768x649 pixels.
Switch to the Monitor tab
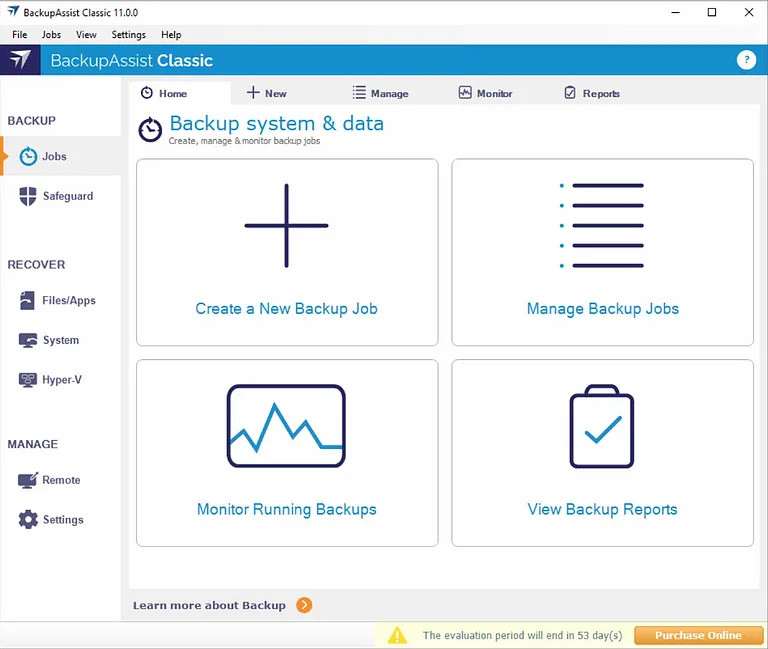(485, 93)
